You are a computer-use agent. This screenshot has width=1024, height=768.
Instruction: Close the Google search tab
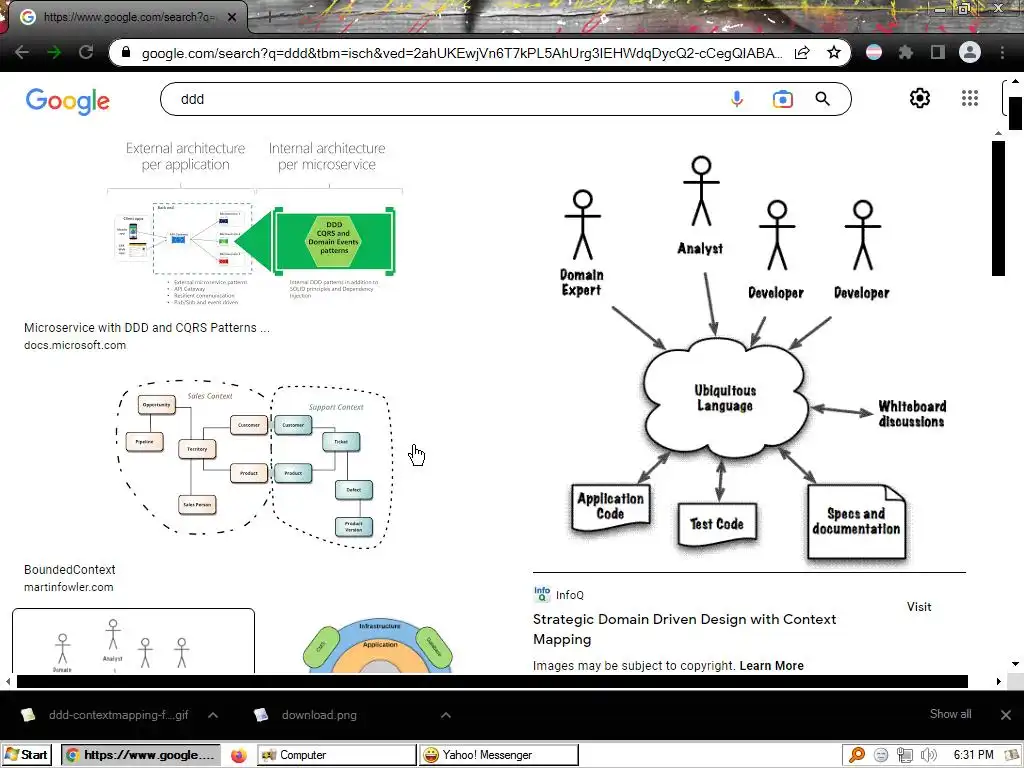(x=232, y=17)
